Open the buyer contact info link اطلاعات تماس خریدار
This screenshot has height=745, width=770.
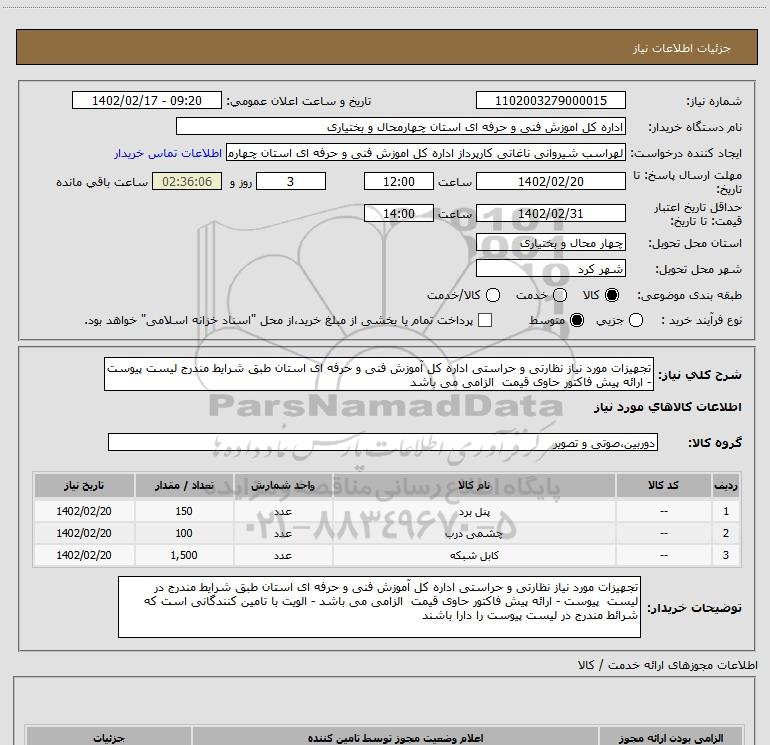168,153
